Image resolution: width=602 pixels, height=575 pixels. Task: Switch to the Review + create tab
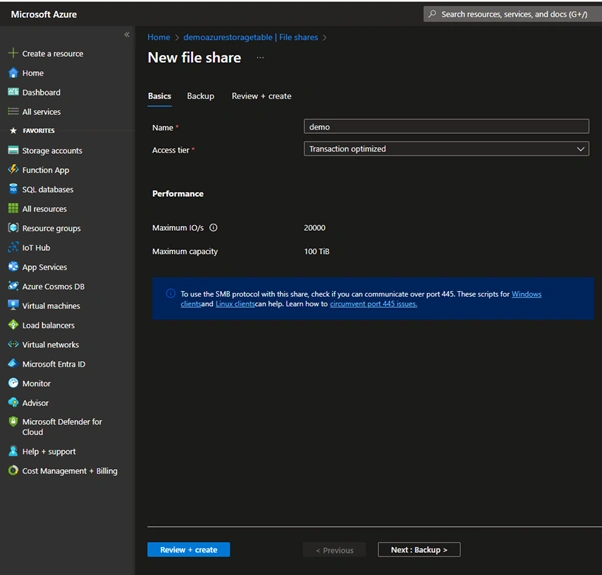pos(261,96)
